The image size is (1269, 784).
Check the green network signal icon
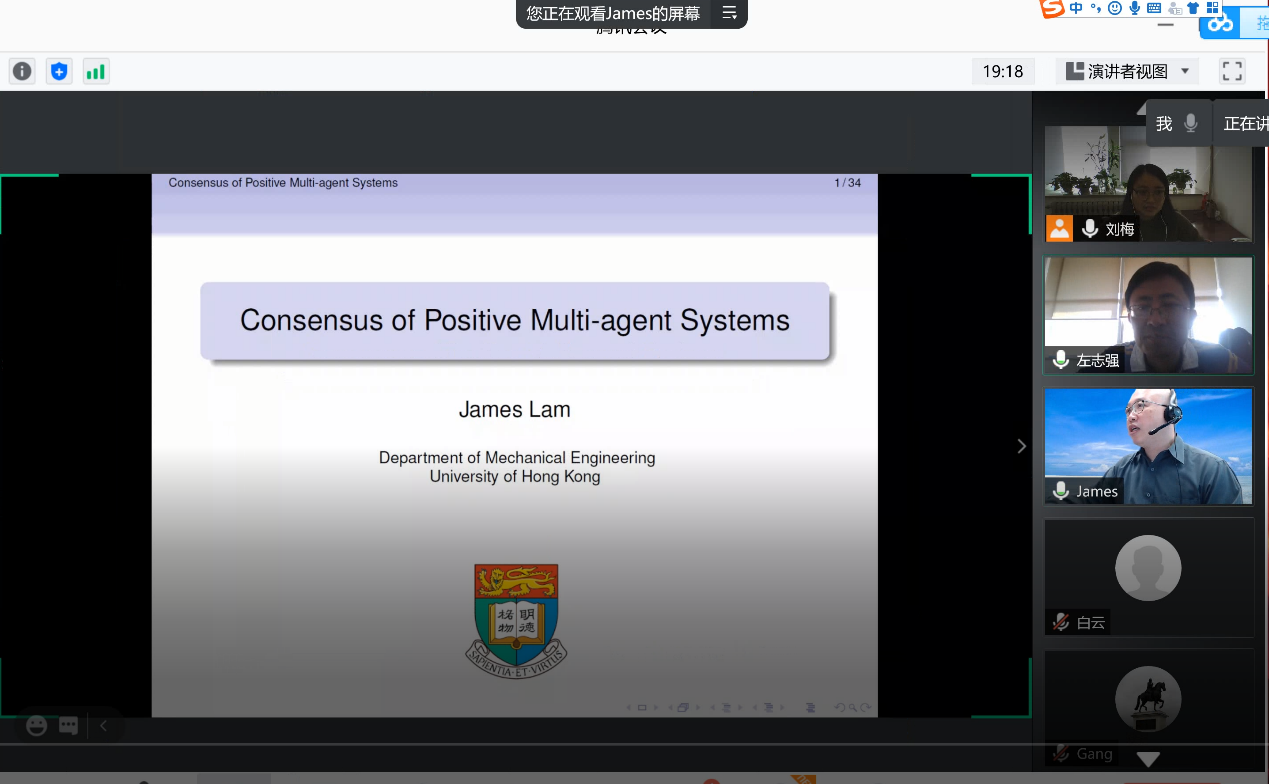[x=96, y=71]
